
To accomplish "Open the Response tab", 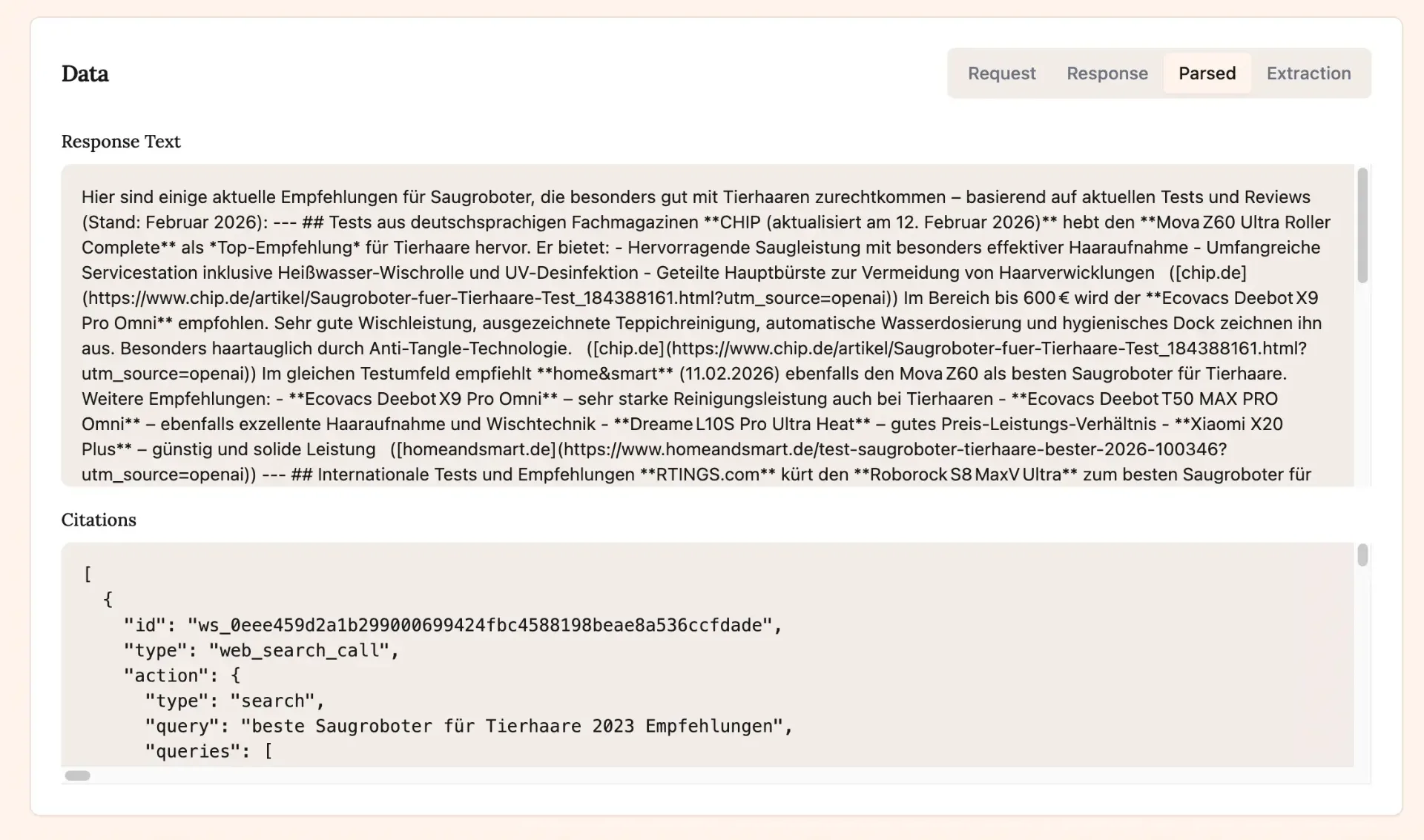I will point(1107,73).
